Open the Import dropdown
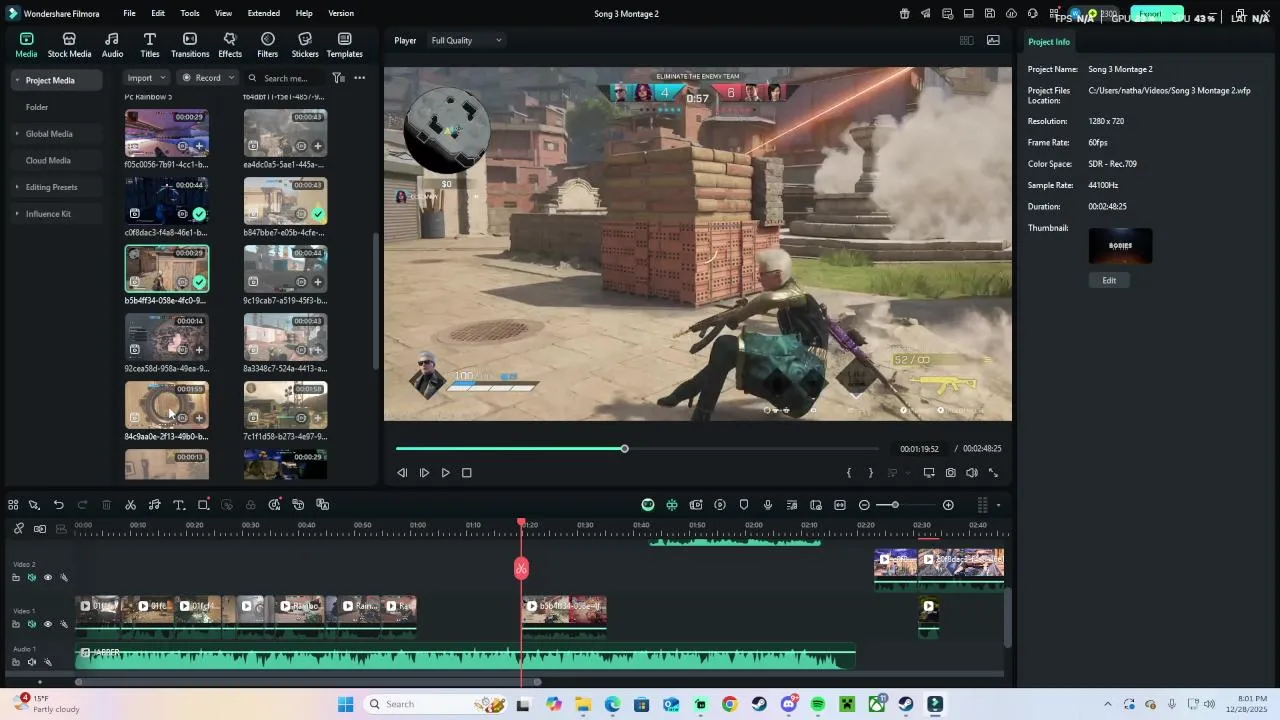This screenshot has width=1280, height=720. pyautogui.click(x=146, y=78)
